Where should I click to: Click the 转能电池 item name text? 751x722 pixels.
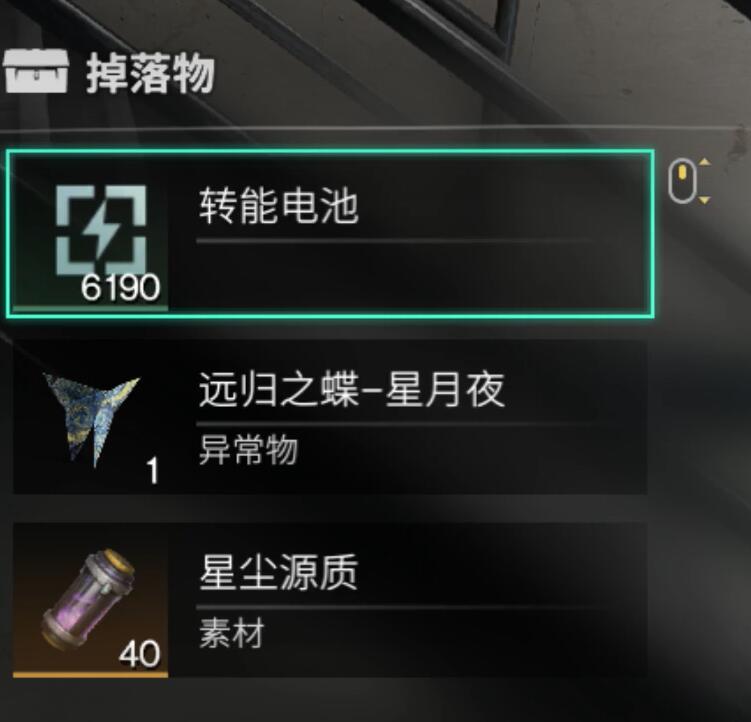278,206
